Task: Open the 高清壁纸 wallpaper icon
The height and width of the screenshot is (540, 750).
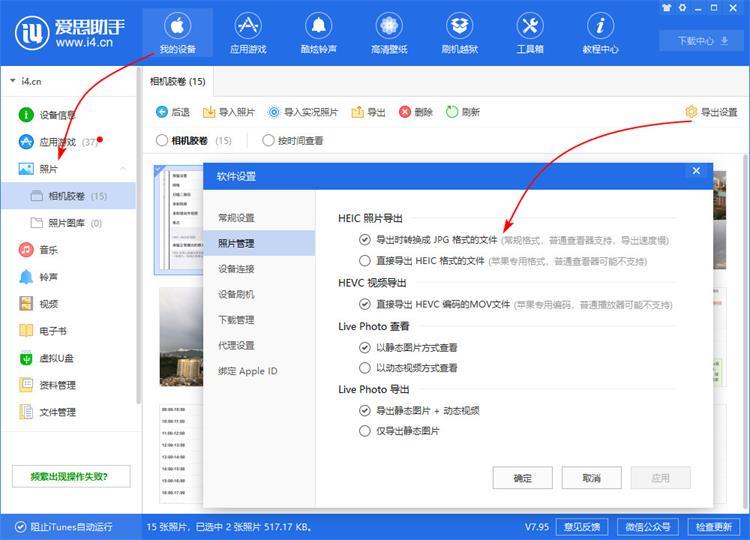Action: pos(389,26)
